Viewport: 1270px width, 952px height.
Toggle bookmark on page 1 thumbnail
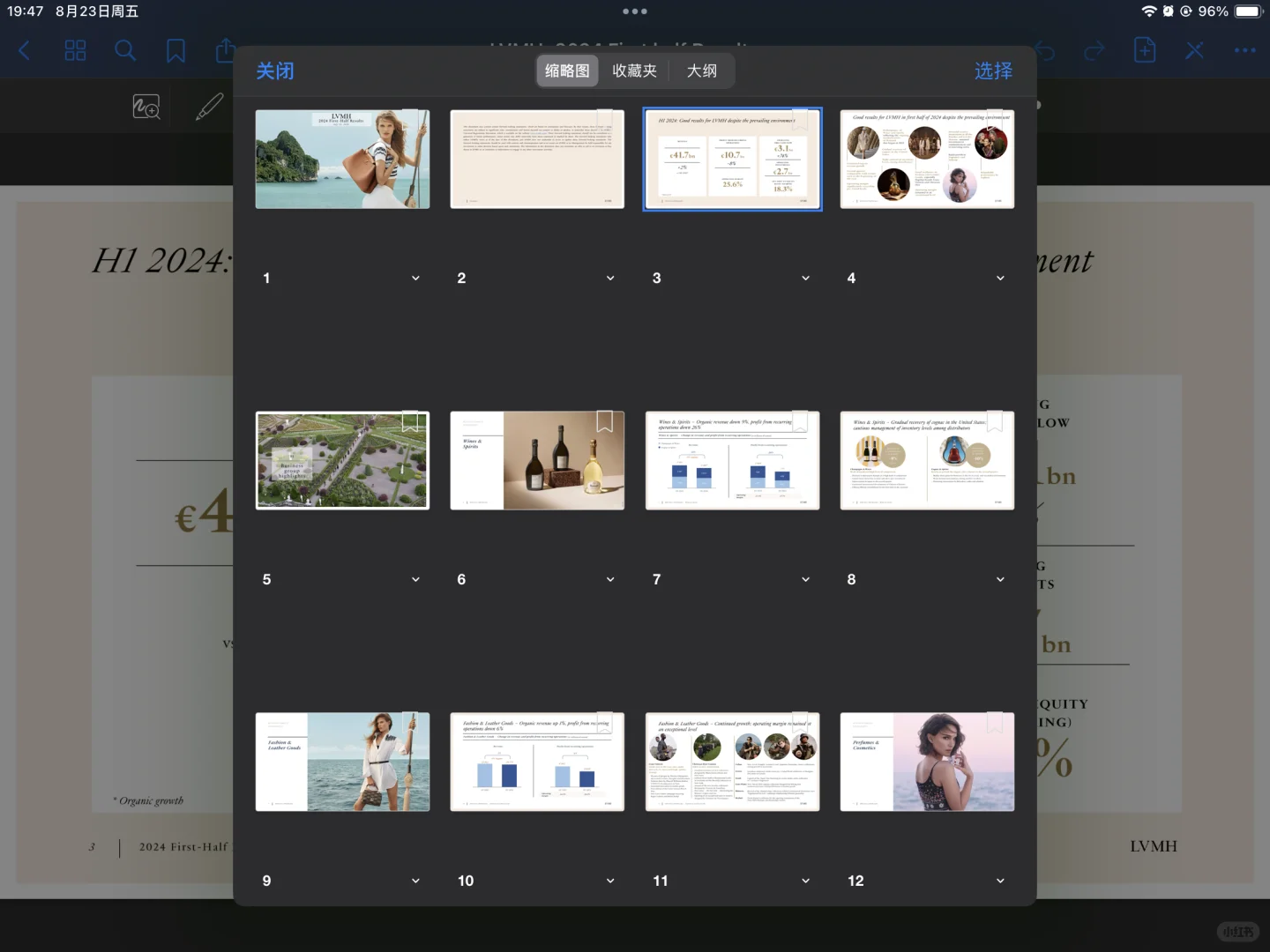pos(410,119)
